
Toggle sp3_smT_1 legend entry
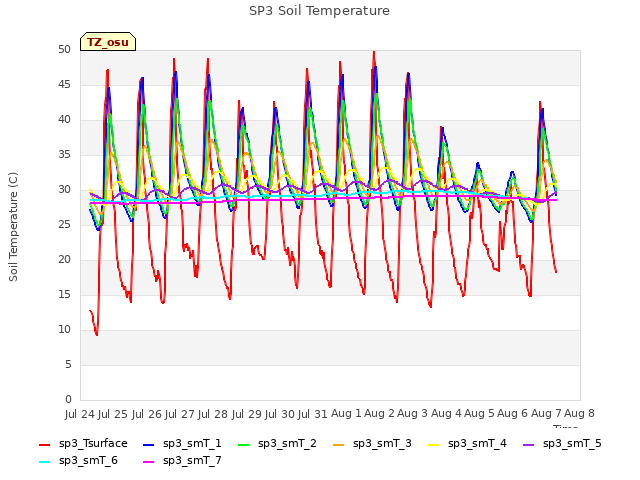(182, 444)
